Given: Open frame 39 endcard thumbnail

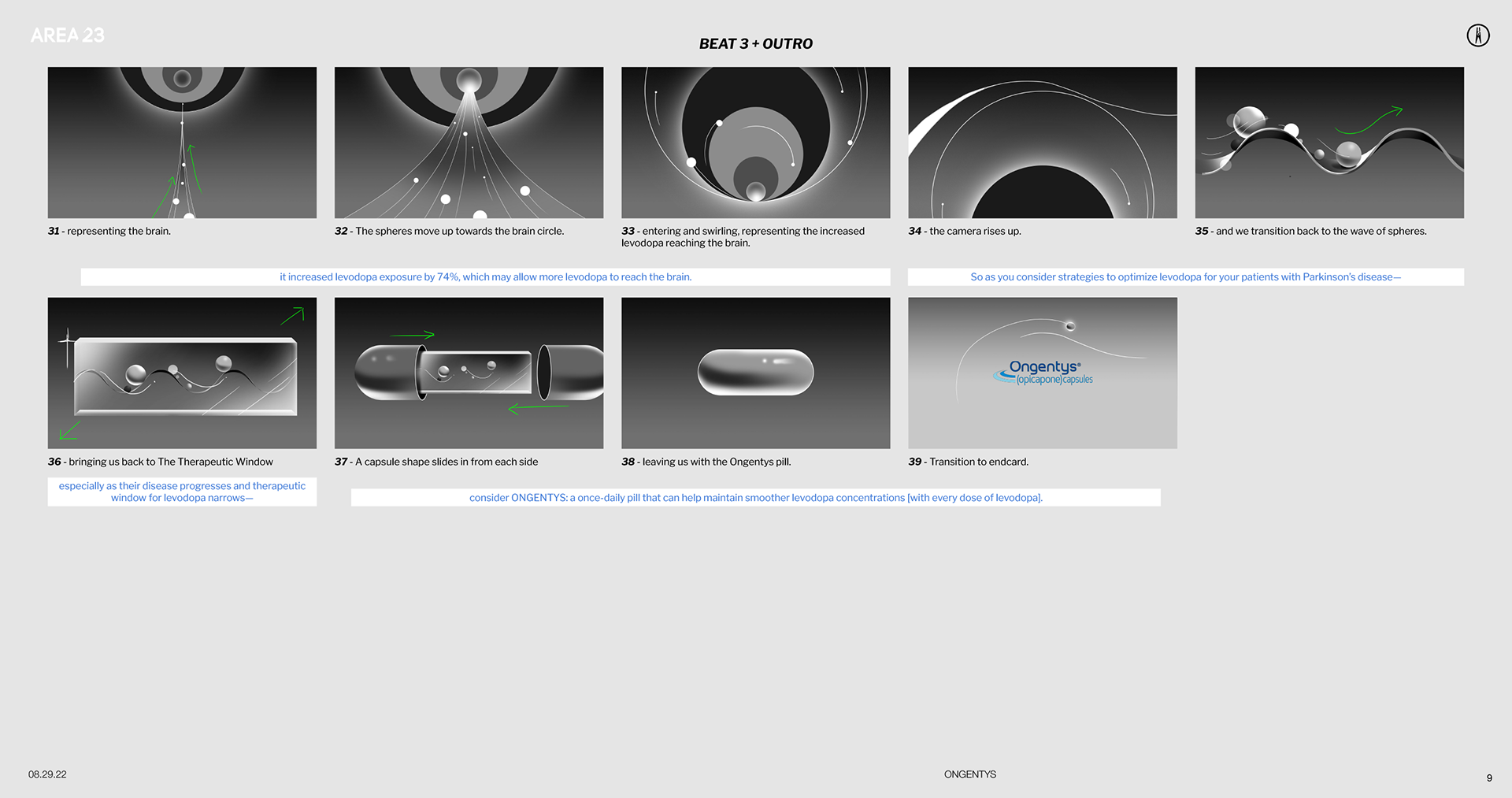Looking at the screenshot, I should click(1043, 373).
